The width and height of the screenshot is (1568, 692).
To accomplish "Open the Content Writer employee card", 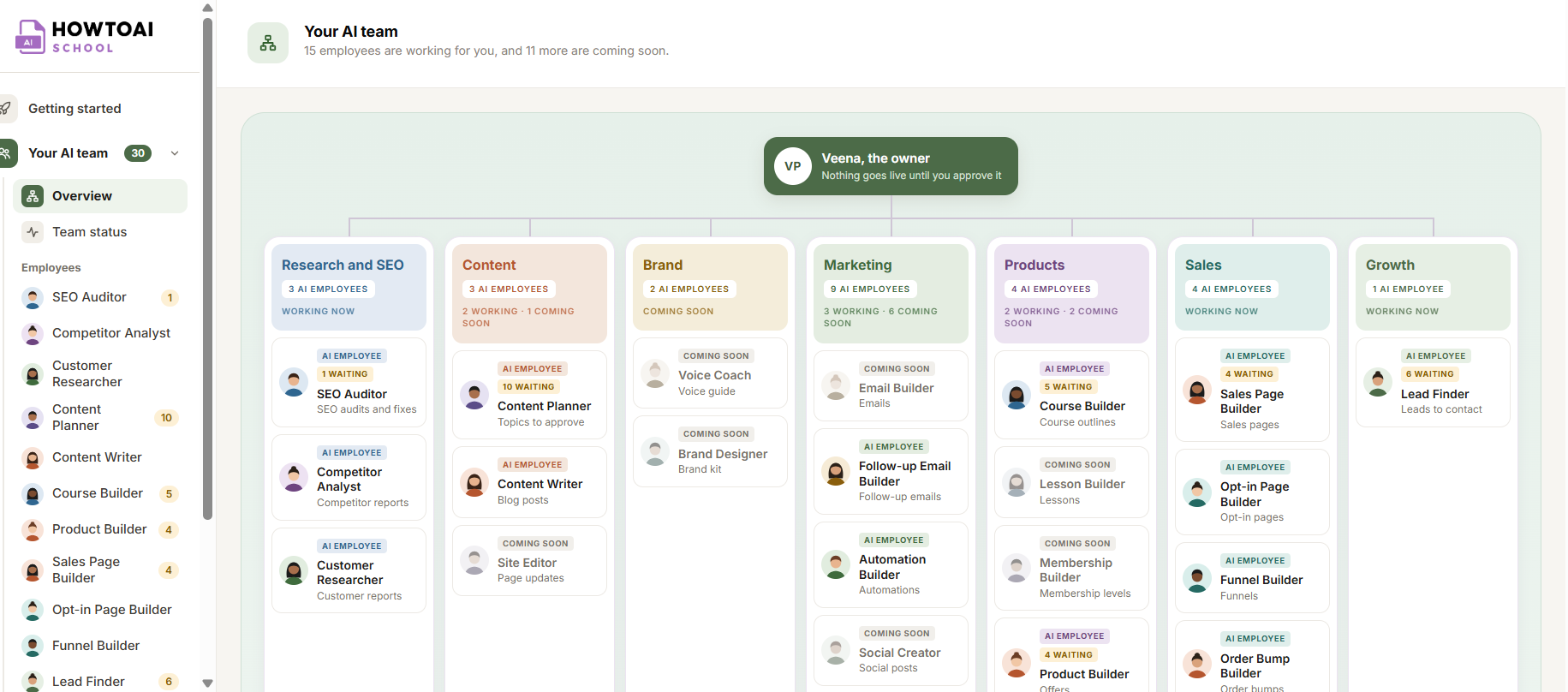I will point(530,483).
